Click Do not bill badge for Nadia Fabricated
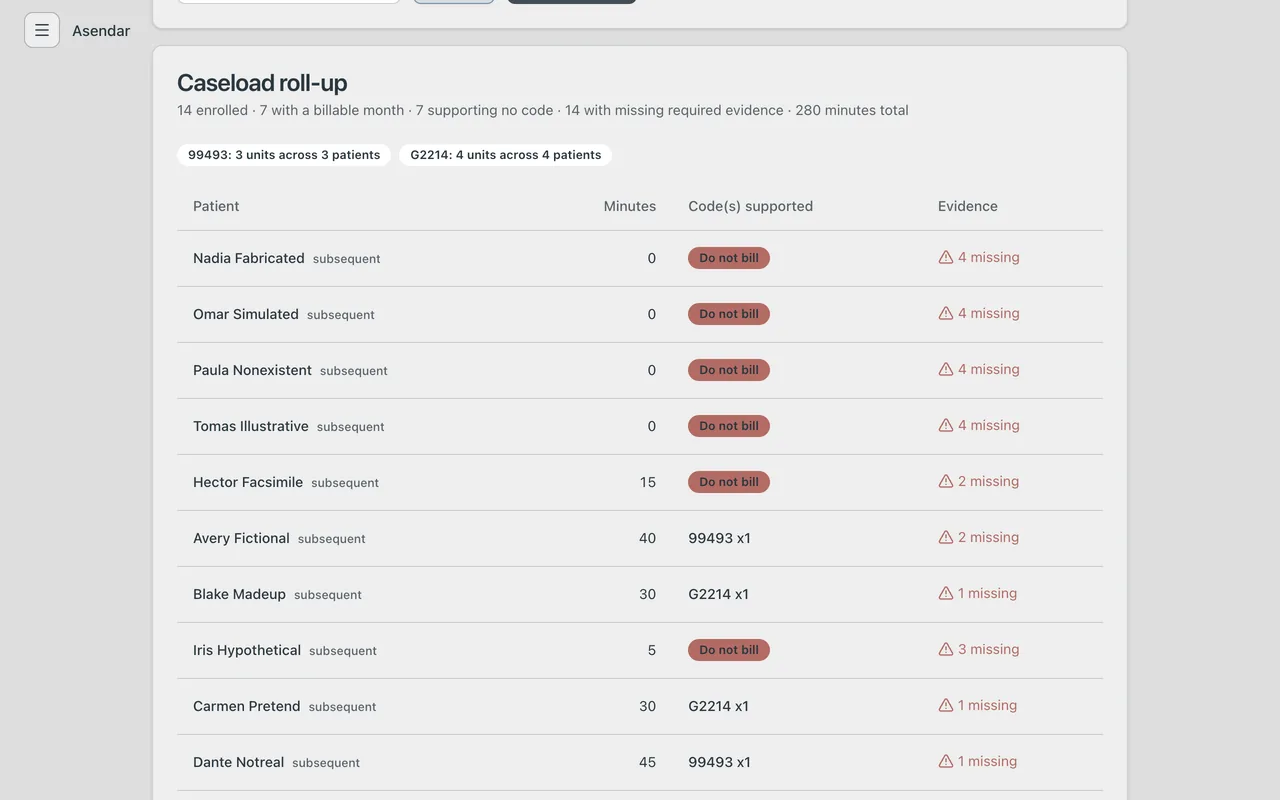The height and width of the screenshot is (800, 1280). click(x=729, y=258)
